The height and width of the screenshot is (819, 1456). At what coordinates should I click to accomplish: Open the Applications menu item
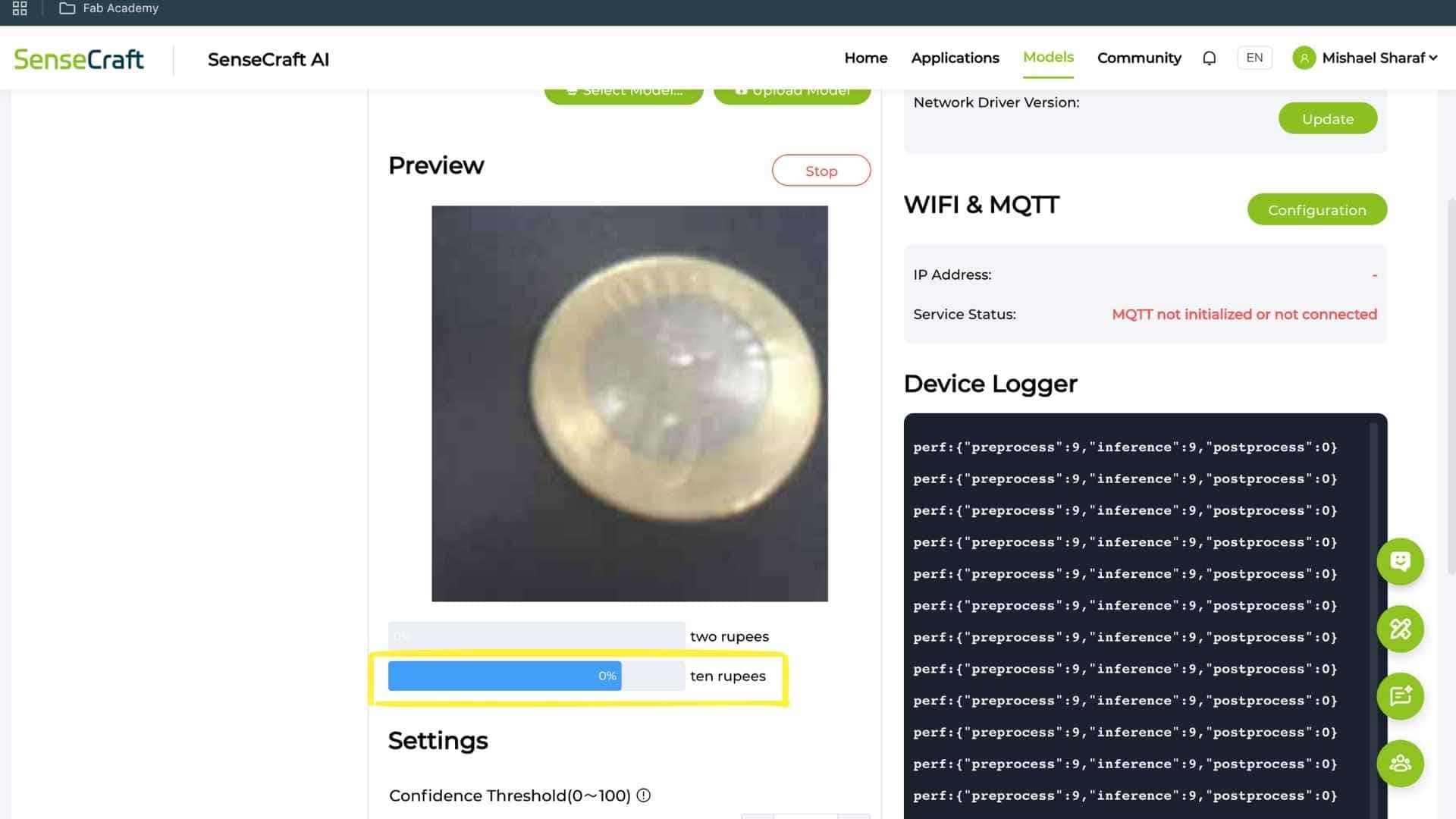955,58
